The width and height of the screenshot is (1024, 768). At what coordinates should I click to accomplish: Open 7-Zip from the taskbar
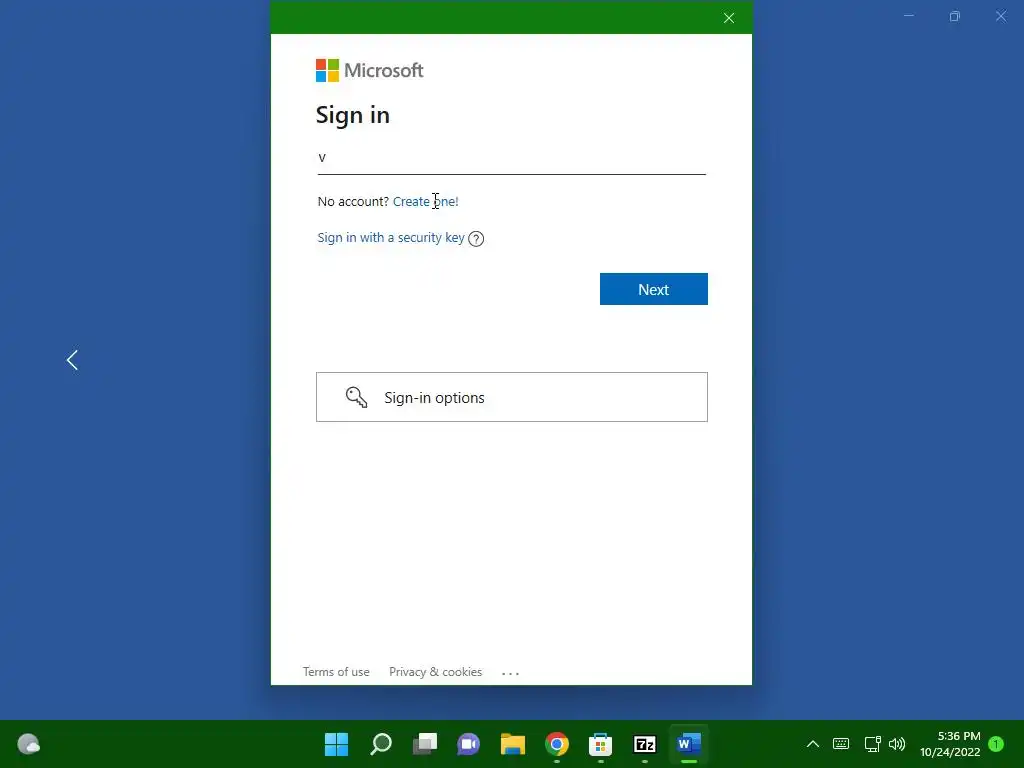pyautogui.click(x=645, y=744)
